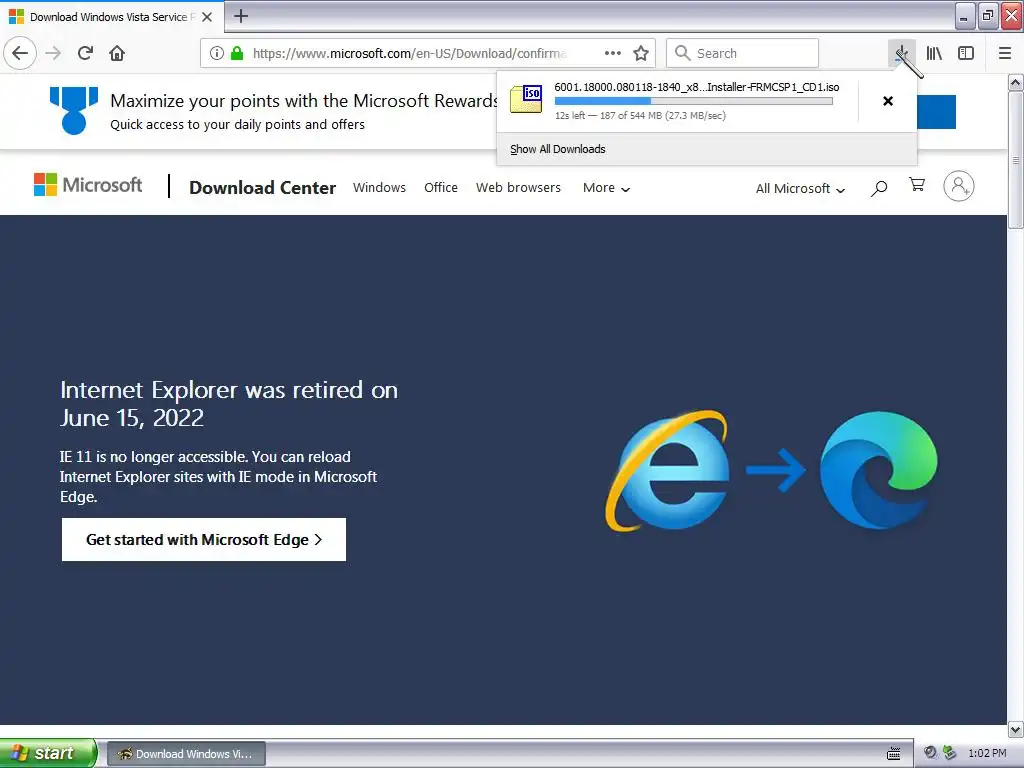Open the Windows menu item
The height and width of the screenshot is (768, 1024).
tap(379, 187)
